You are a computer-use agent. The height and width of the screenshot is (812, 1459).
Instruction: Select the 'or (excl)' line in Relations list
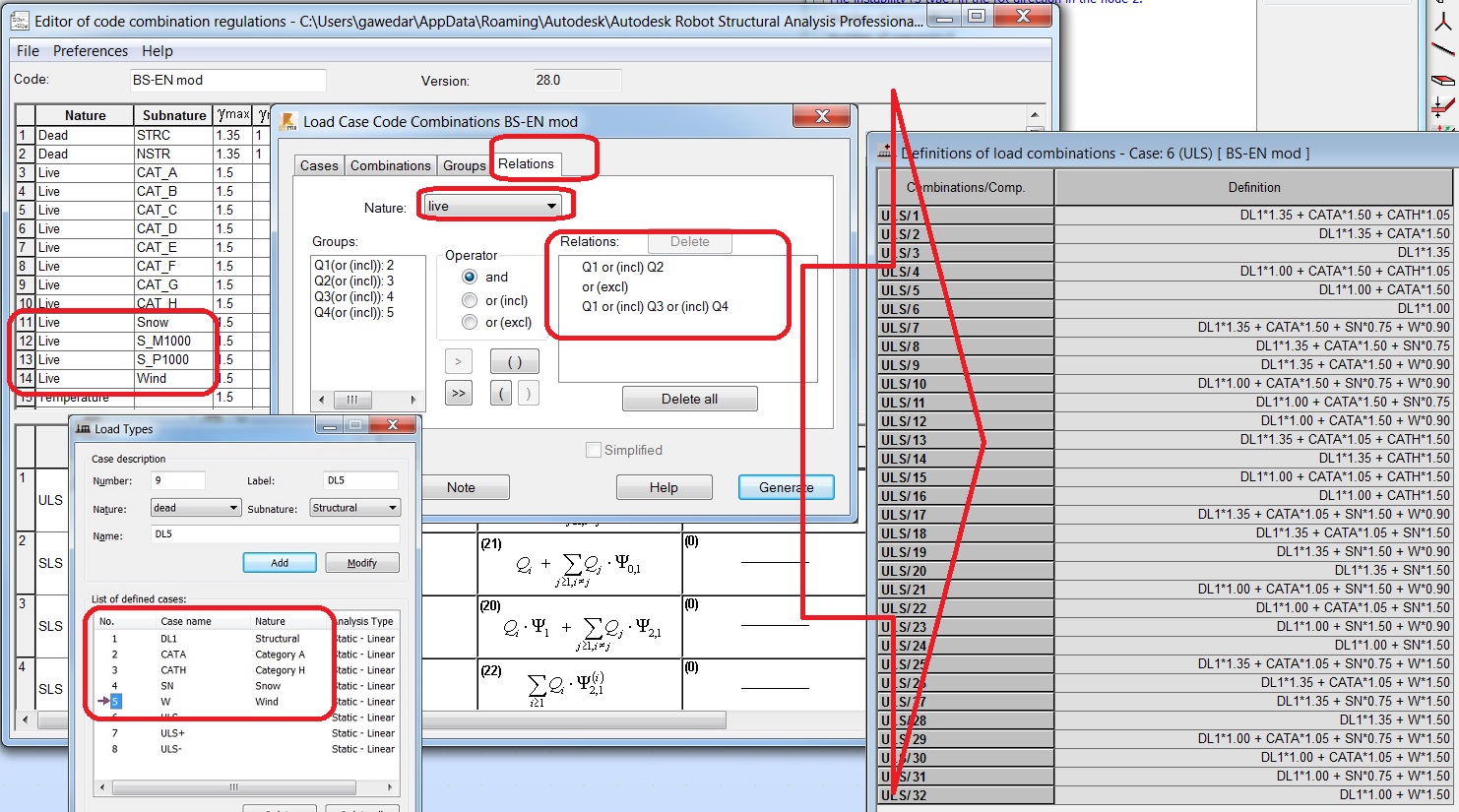(x=604, y=286)
